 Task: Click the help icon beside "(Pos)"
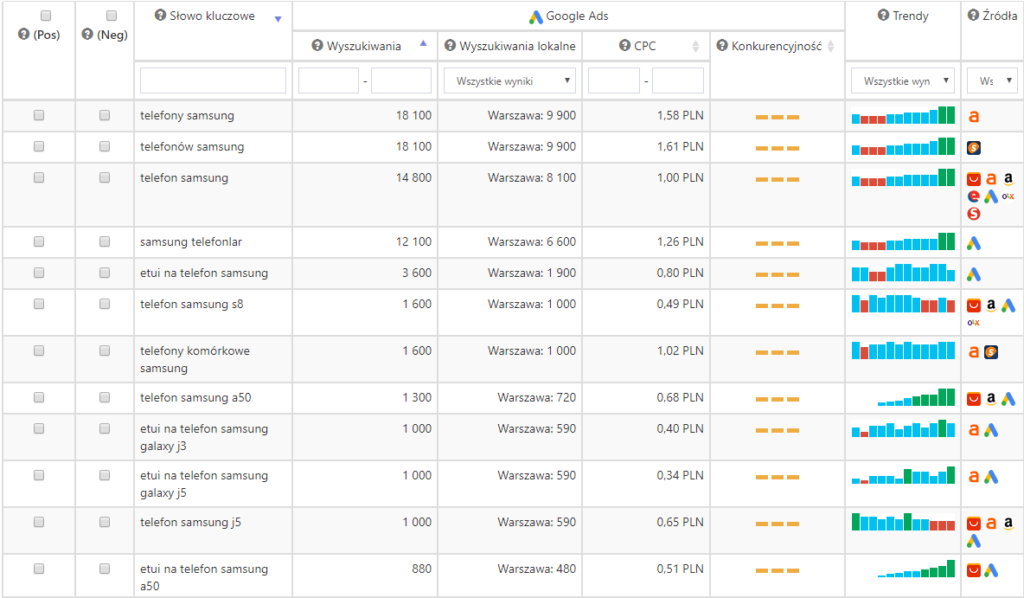click(24, 34)
